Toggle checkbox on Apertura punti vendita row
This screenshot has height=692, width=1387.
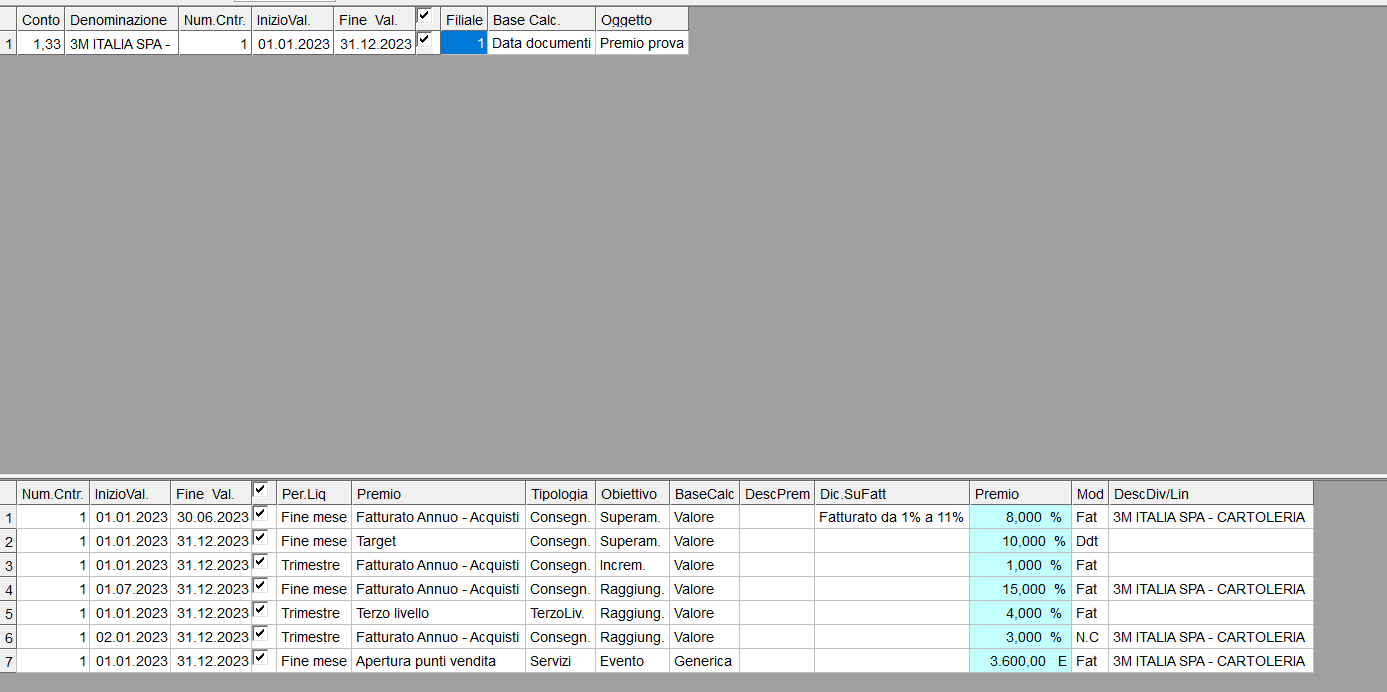click(261, 658)
